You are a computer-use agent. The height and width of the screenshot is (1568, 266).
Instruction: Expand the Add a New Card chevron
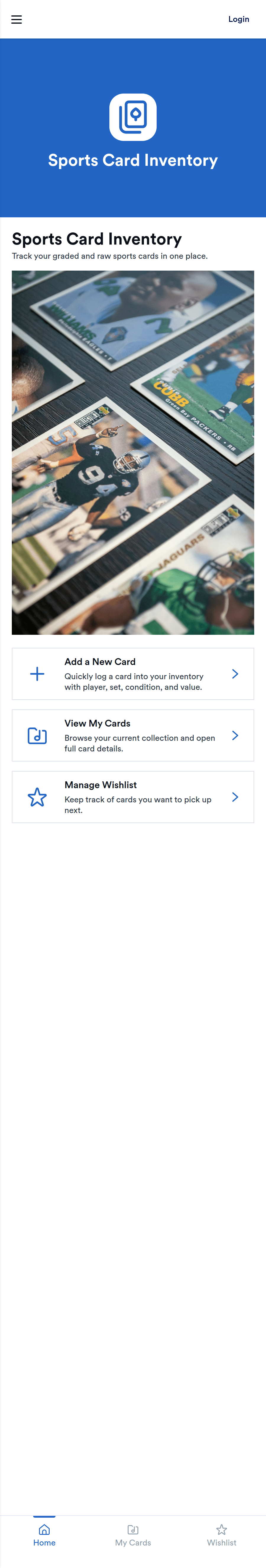(235, 674)
